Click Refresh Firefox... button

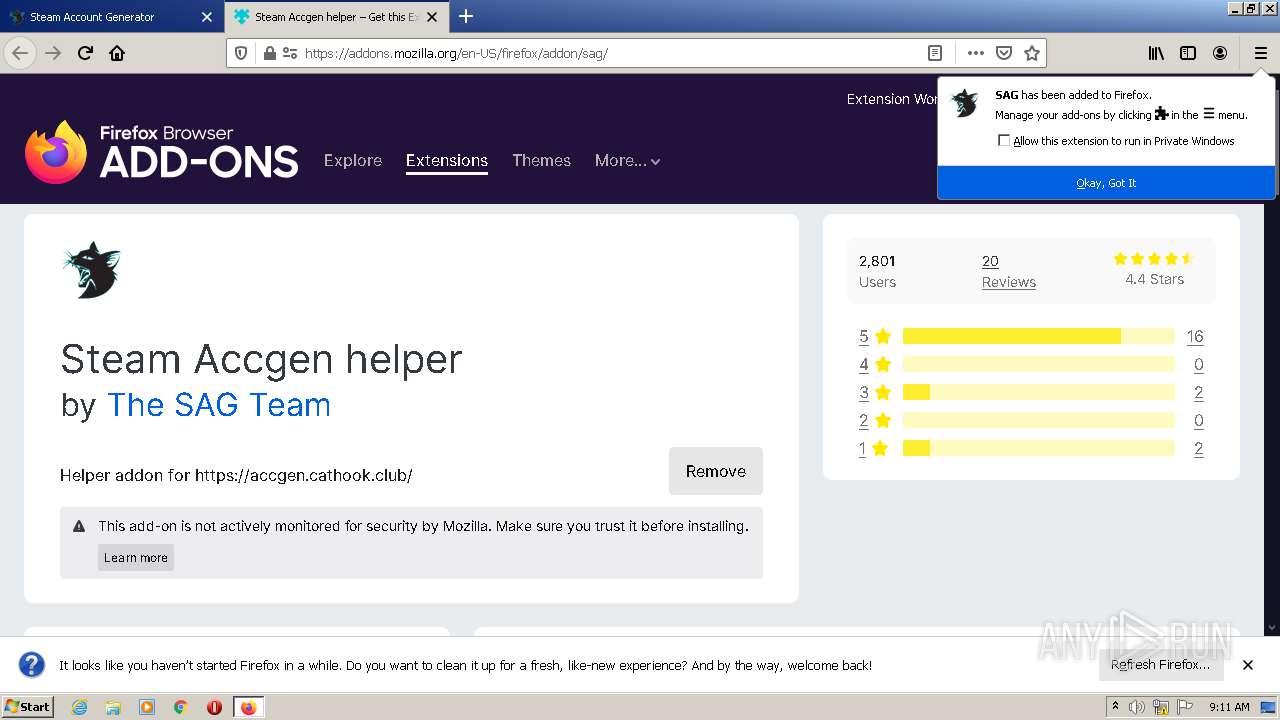coord(1160,665)
